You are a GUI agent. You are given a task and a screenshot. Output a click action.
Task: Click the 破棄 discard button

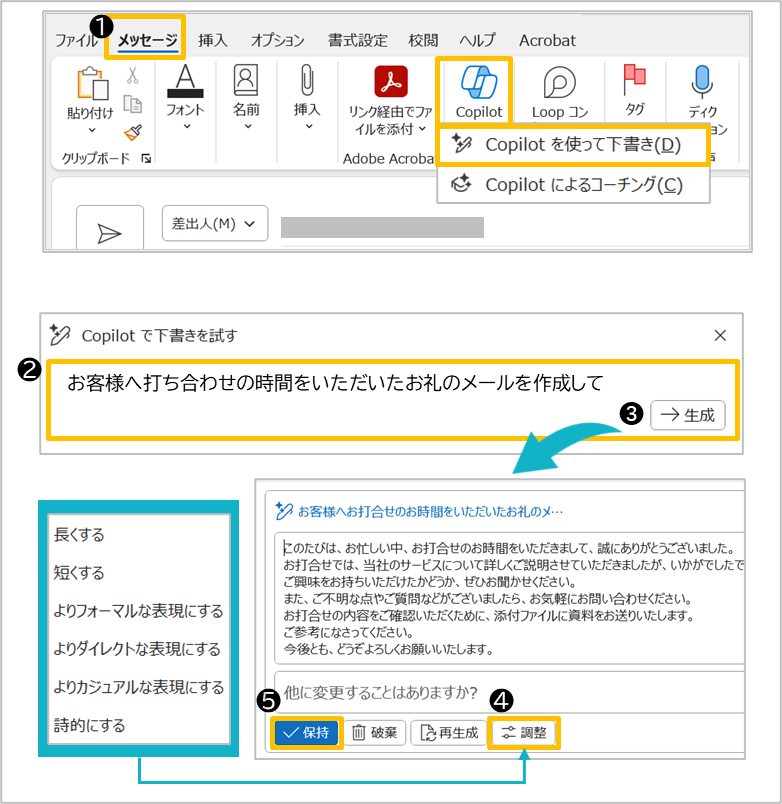point(375,733)
